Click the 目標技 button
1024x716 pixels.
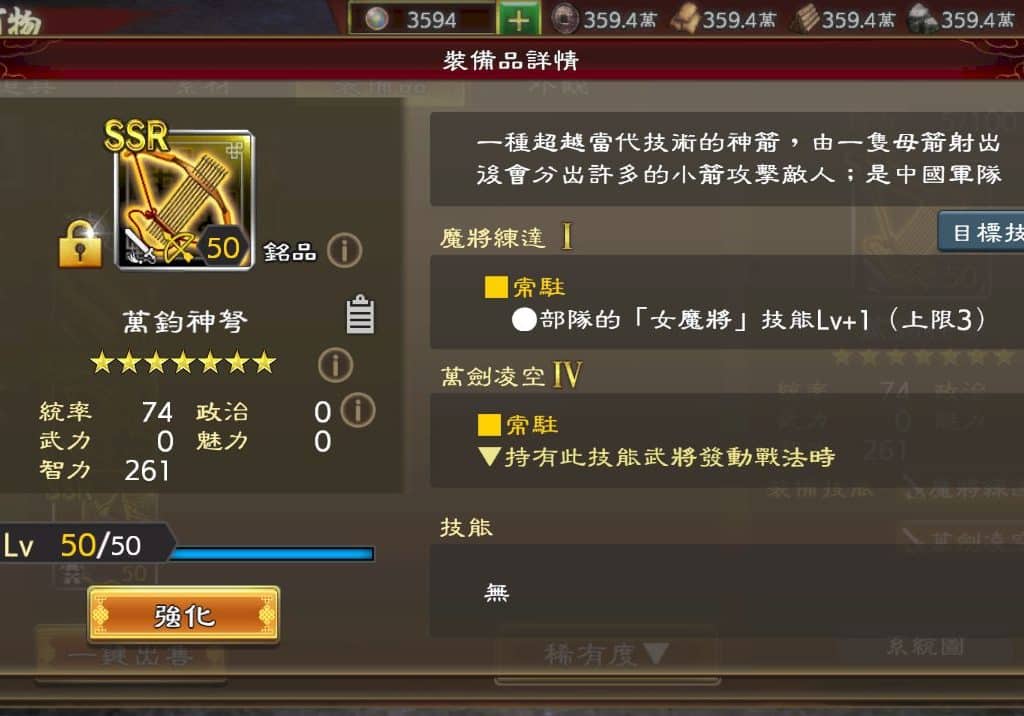tap(981, 232)
